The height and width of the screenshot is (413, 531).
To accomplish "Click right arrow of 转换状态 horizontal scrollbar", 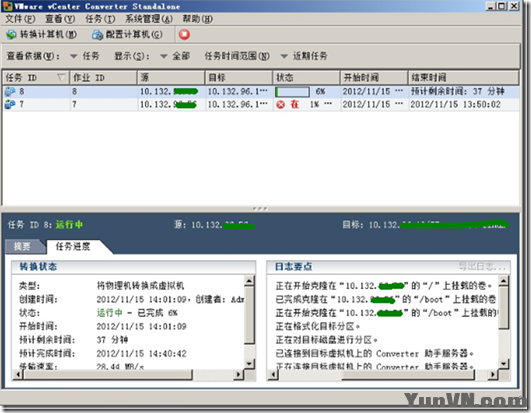I will point(238,374).
